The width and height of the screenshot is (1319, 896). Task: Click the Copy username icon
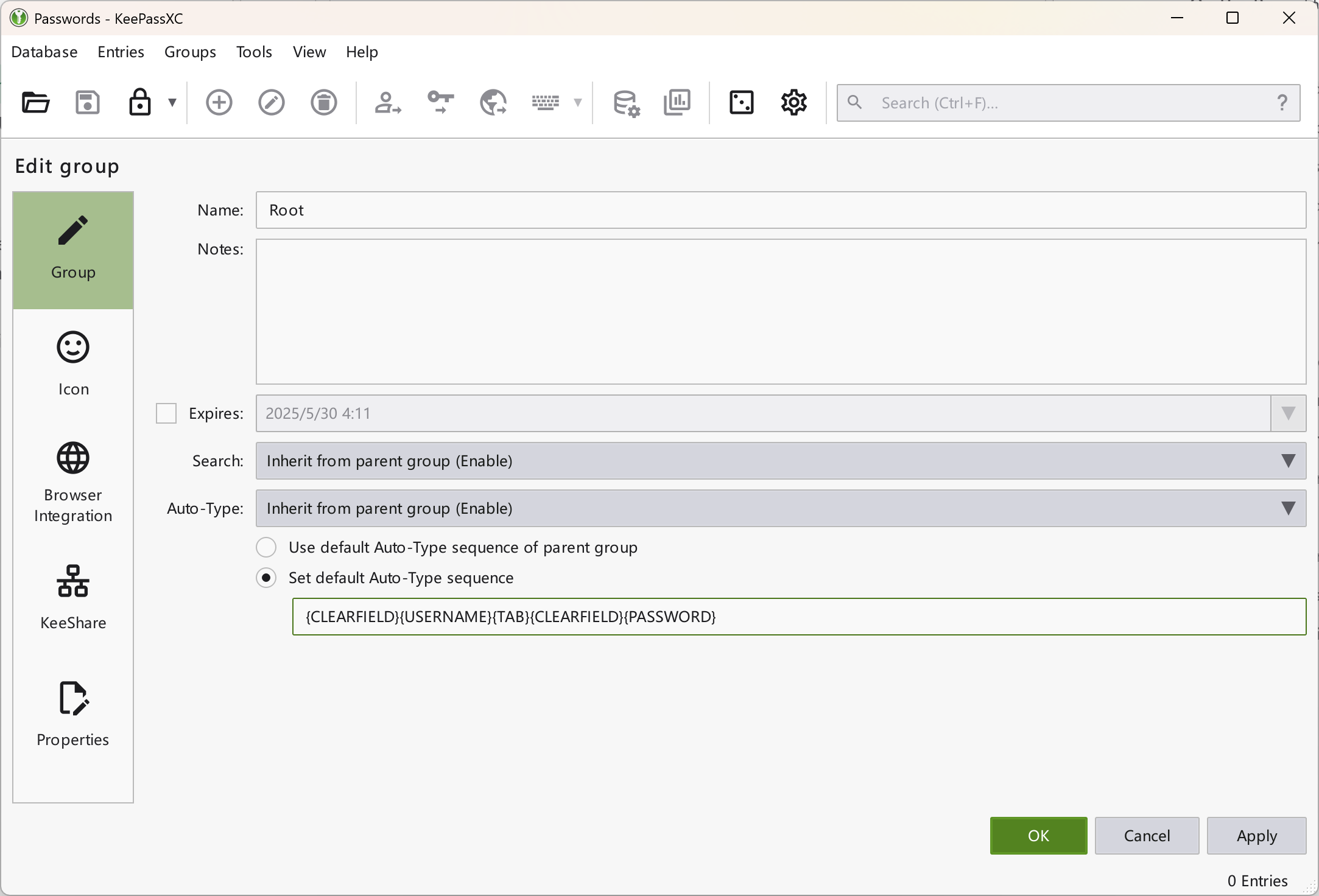pos(388,102)
